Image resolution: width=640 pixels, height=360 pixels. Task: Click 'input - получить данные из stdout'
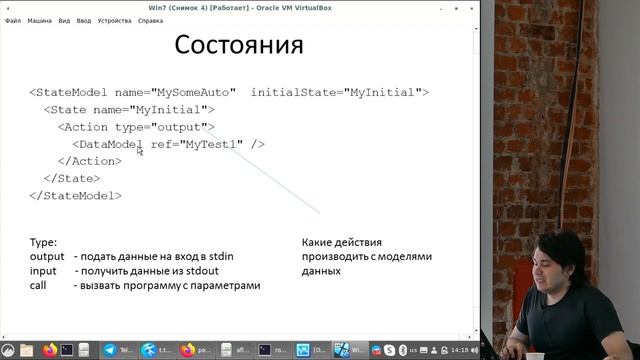point(124,271)
